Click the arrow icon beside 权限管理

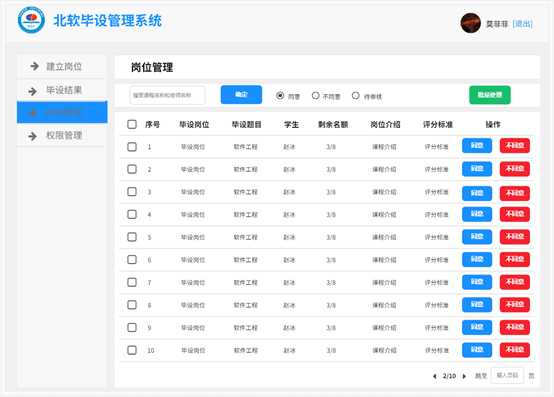pyautogui.click(x=33, y=136)
